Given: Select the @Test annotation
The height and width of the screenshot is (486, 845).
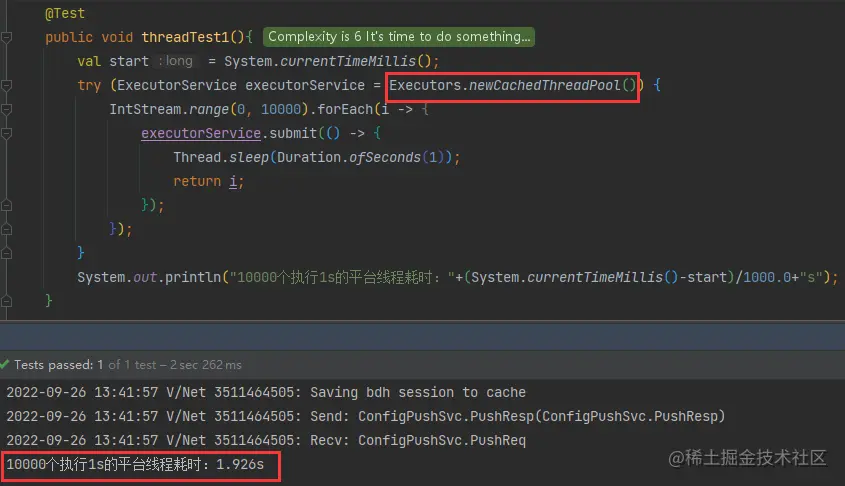Looking at the screenshot, I should pyautogui.click(x=65, y=13).
